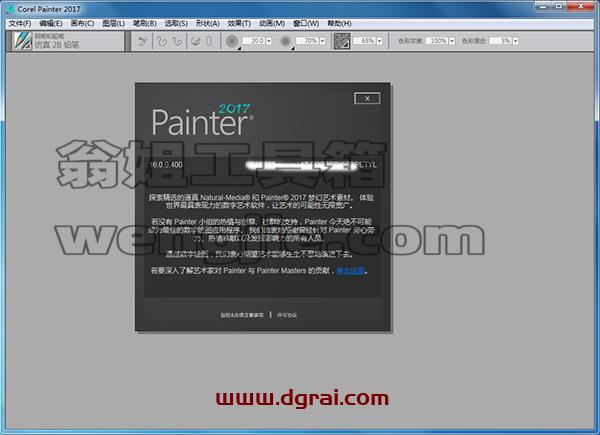Click the grain 65% value field
This screenshot has width=600, height=435.
pos(365,41)
